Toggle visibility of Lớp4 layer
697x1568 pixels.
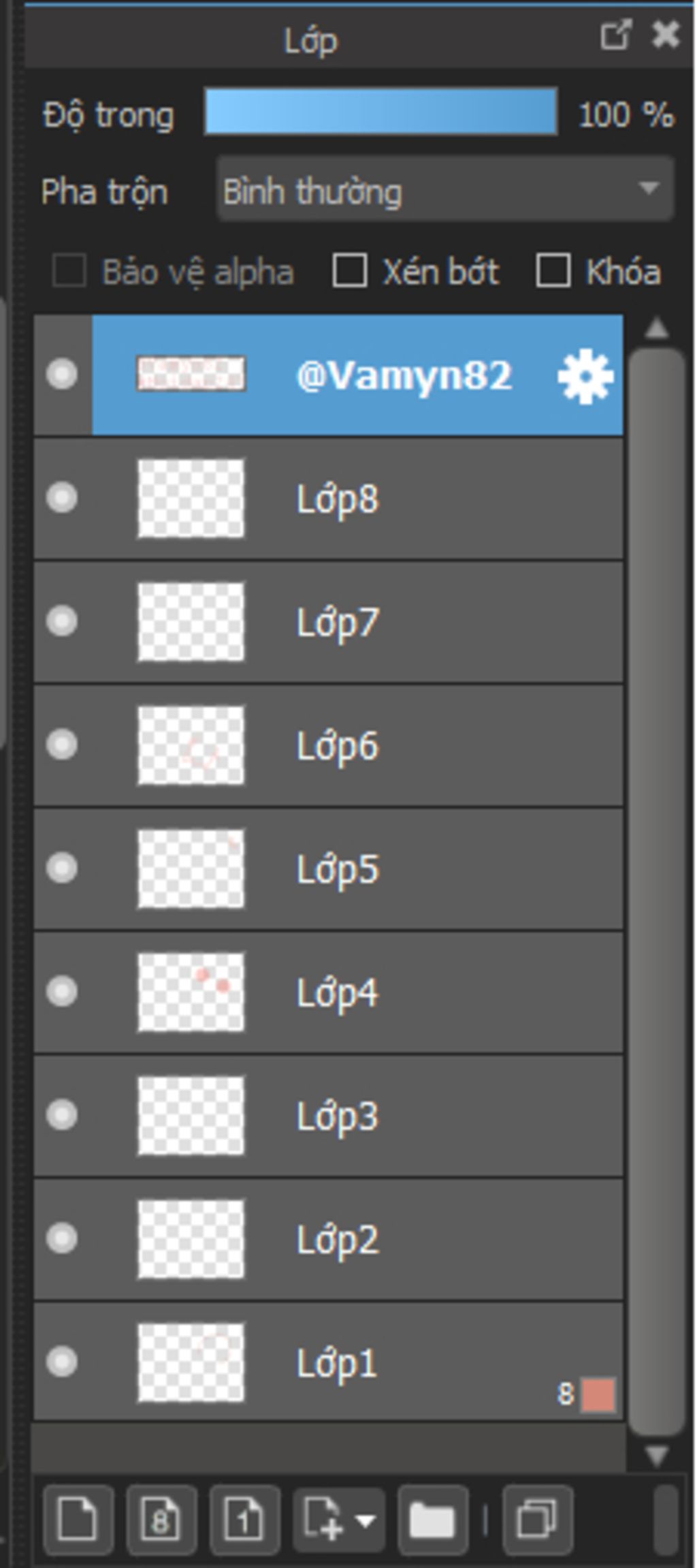point(62,991)
